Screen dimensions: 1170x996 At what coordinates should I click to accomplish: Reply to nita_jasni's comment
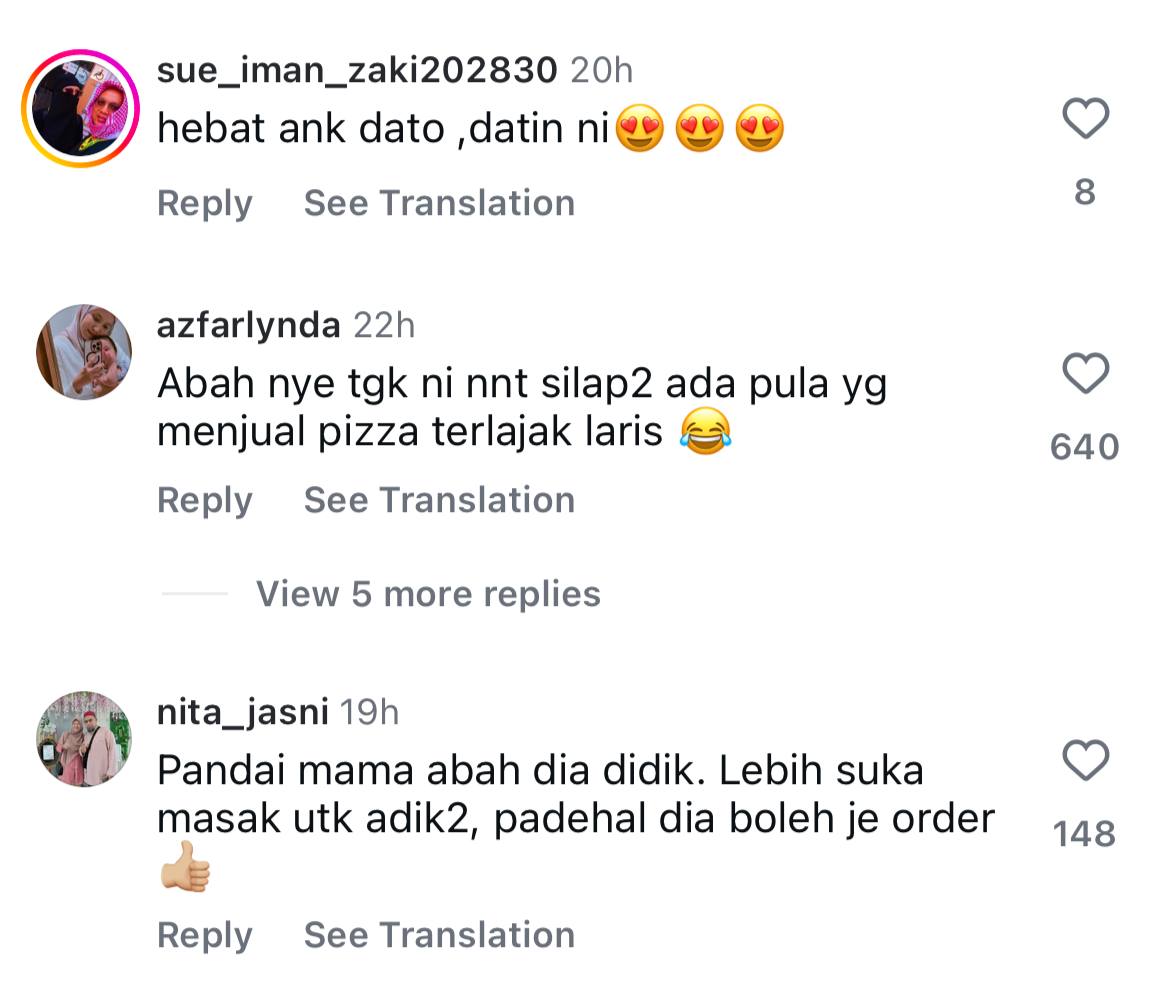pos(204,935)
